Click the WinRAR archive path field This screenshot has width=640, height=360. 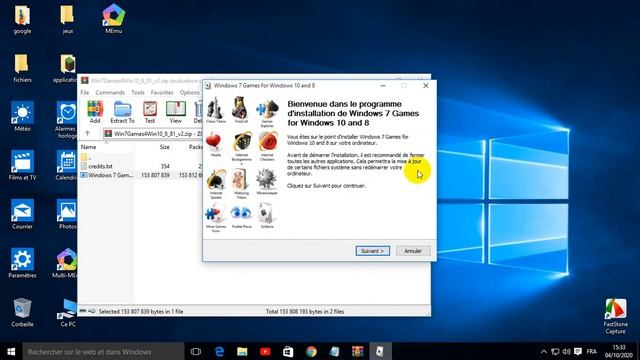[x=153, y=134]
